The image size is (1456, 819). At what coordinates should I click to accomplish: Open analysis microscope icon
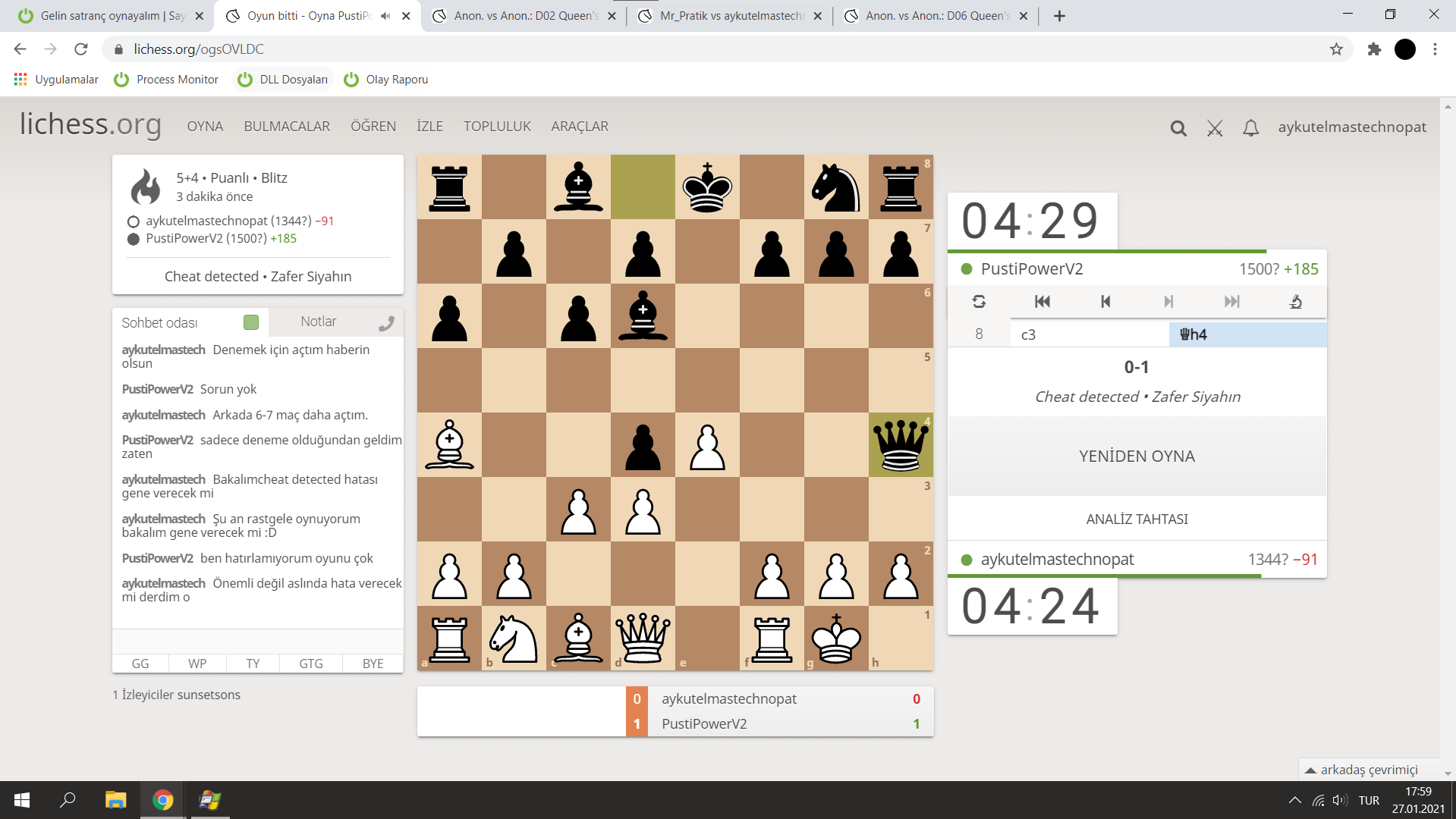(1295, 302)
